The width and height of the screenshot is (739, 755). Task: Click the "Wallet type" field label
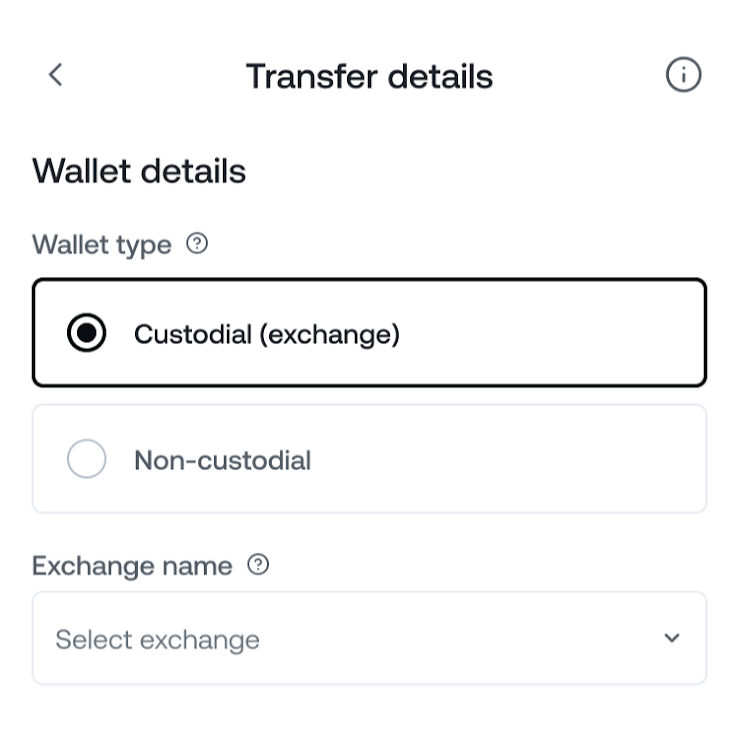pos(102,244)
